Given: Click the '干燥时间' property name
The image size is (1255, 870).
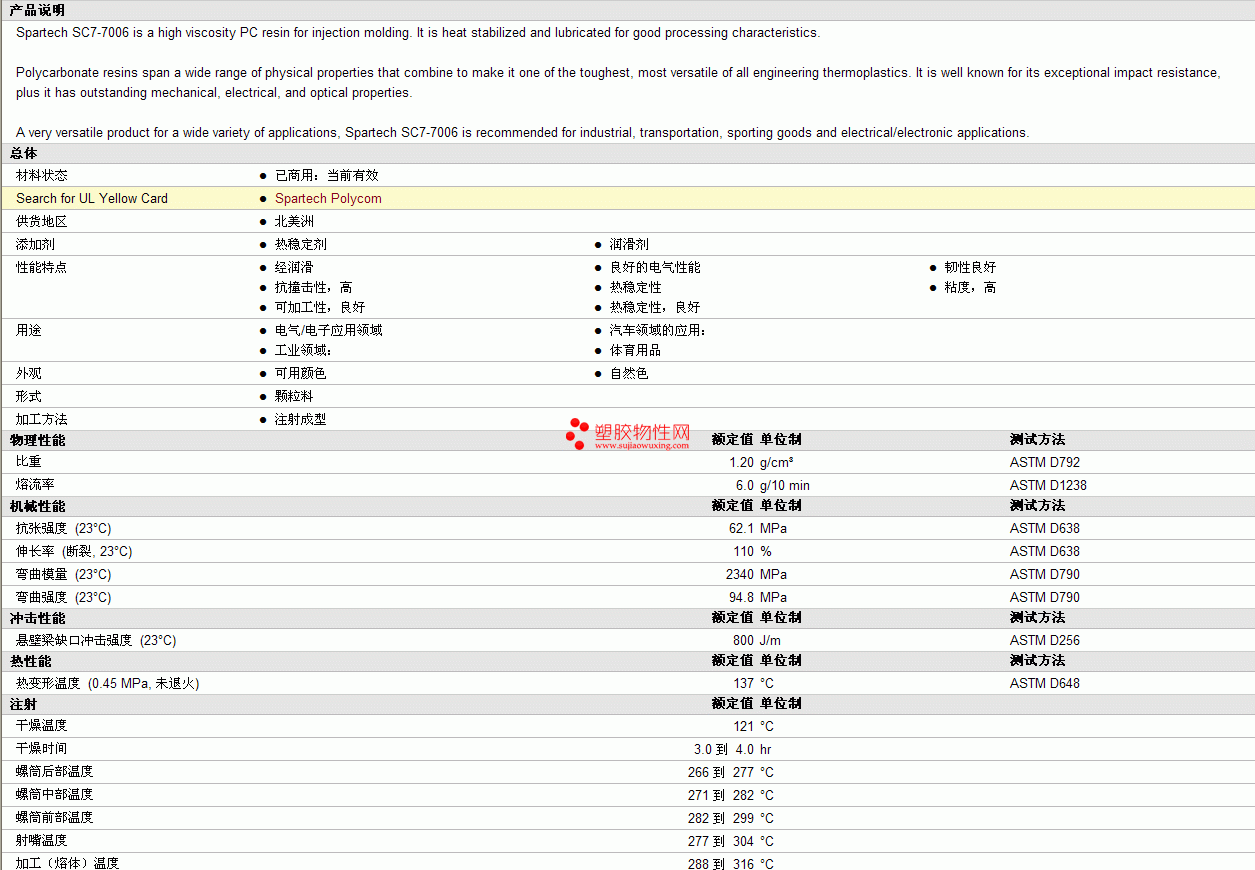Looking at the screenshot, I should point(42,748).
